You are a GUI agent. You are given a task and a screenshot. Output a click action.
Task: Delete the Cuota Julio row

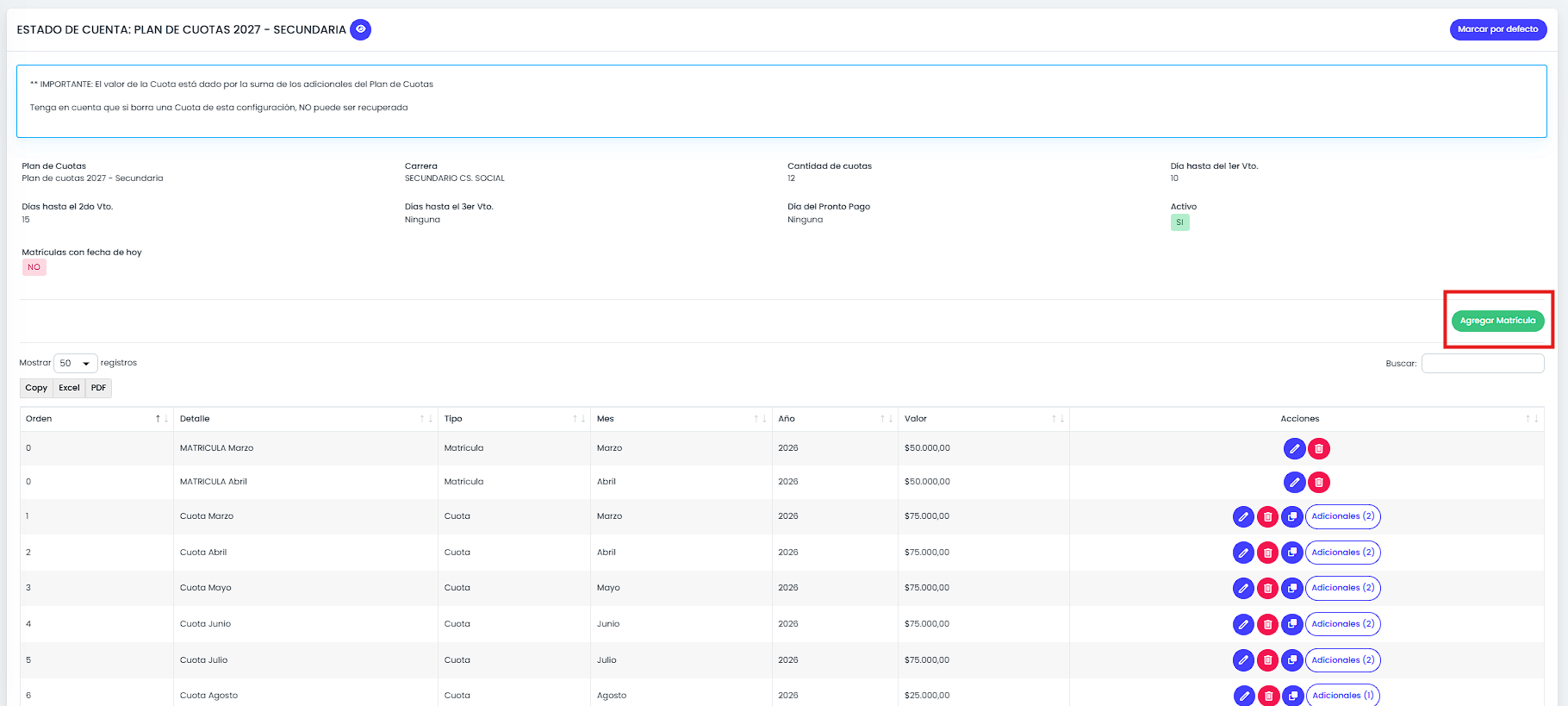click(1267, 660)
